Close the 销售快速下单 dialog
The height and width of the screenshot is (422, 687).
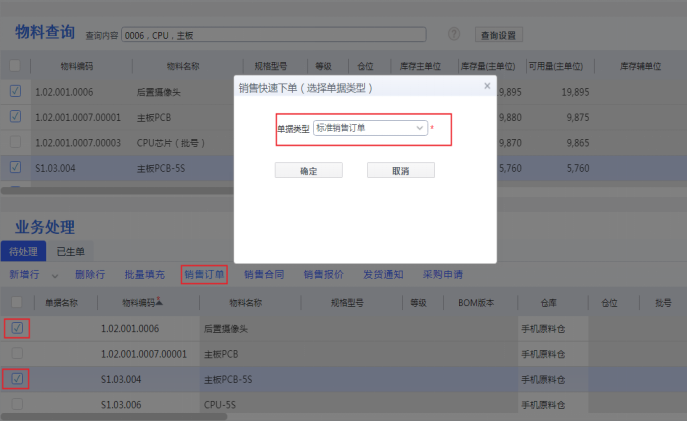(x=487, y=86)
